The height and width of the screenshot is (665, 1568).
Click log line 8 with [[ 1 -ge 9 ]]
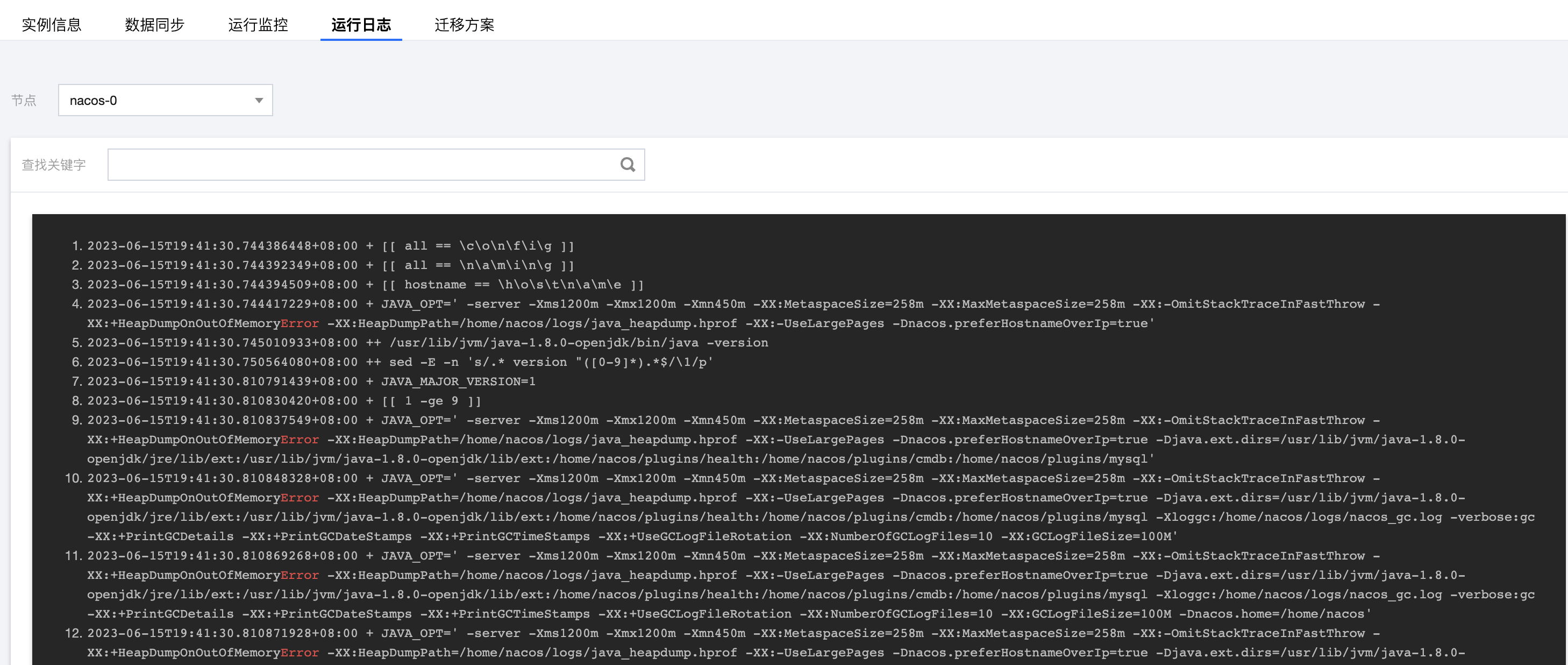click(285, 401)
